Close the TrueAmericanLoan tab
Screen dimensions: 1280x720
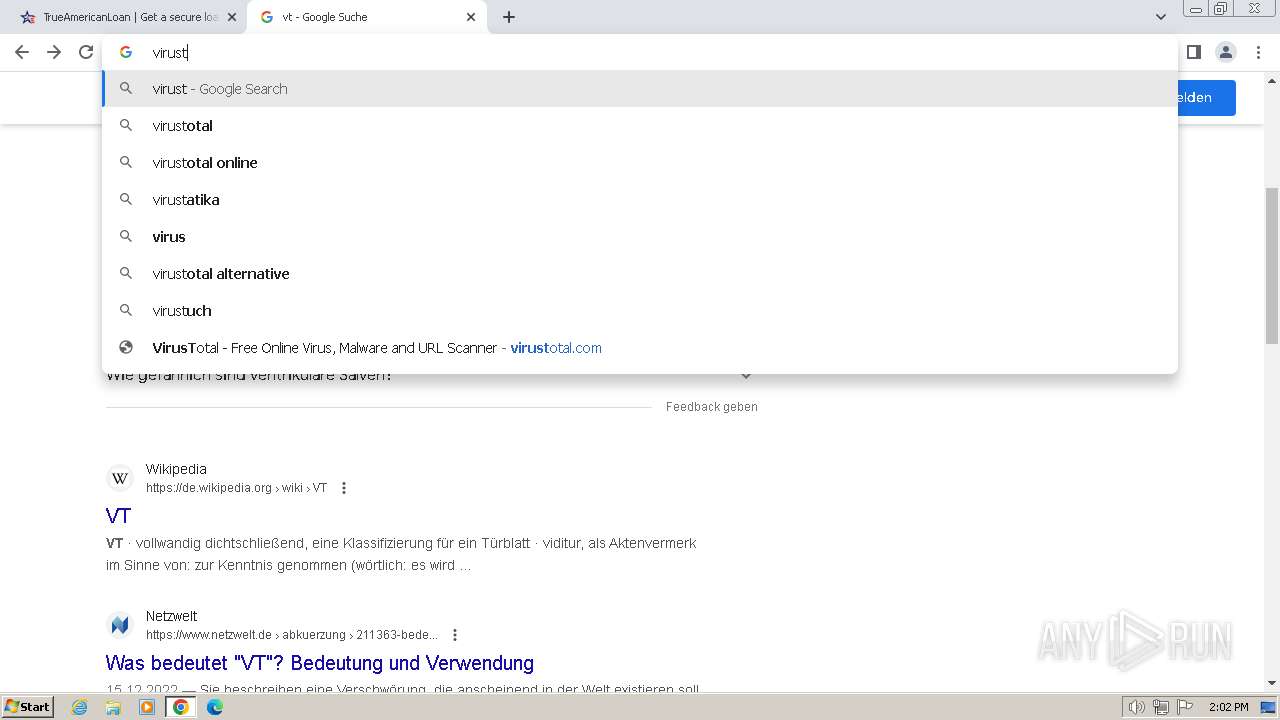232,17
